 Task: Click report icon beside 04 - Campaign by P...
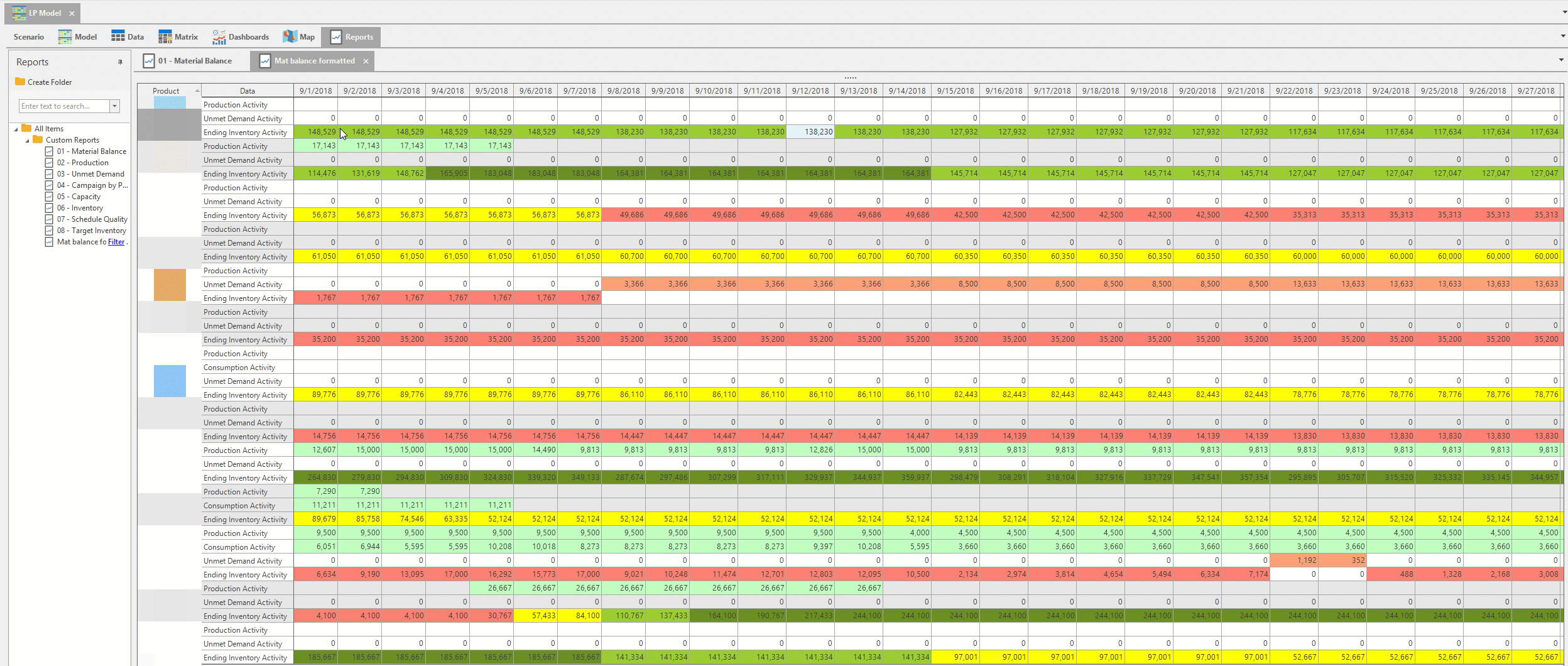[x=49, y=185]
